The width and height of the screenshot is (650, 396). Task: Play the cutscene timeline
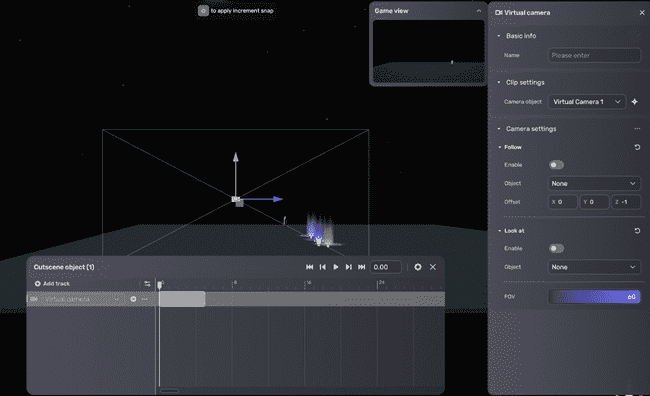pyautogui.click(x=336, y=267)
